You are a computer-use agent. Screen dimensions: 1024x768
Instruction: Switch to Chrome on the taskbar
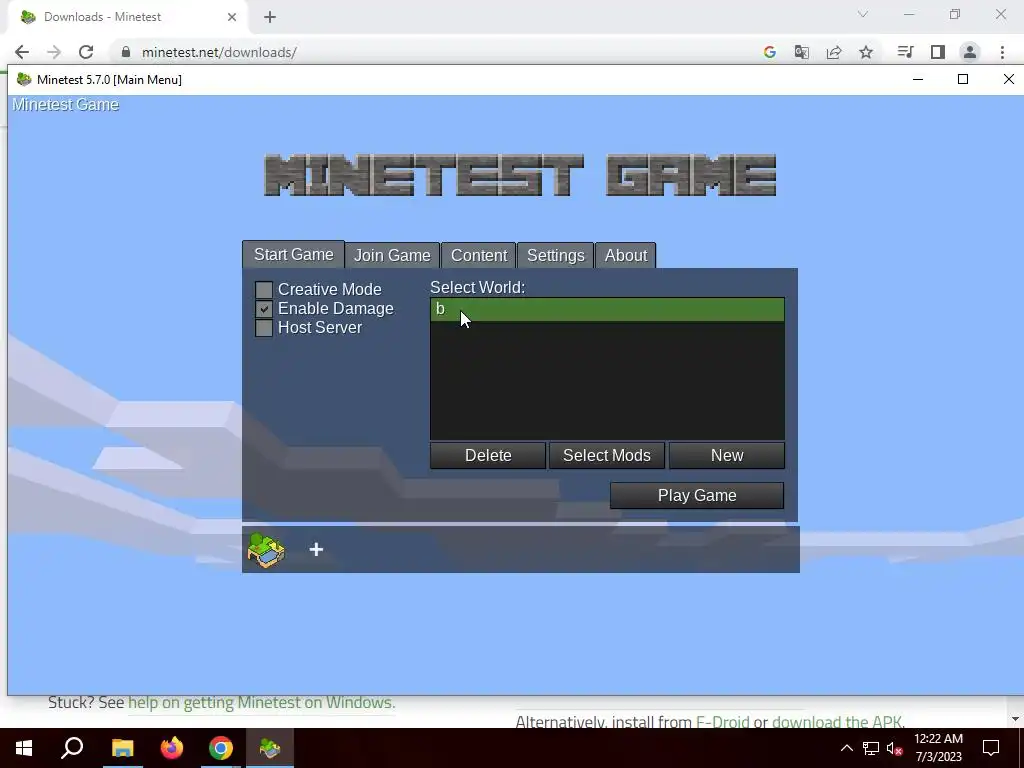point(221,748)
